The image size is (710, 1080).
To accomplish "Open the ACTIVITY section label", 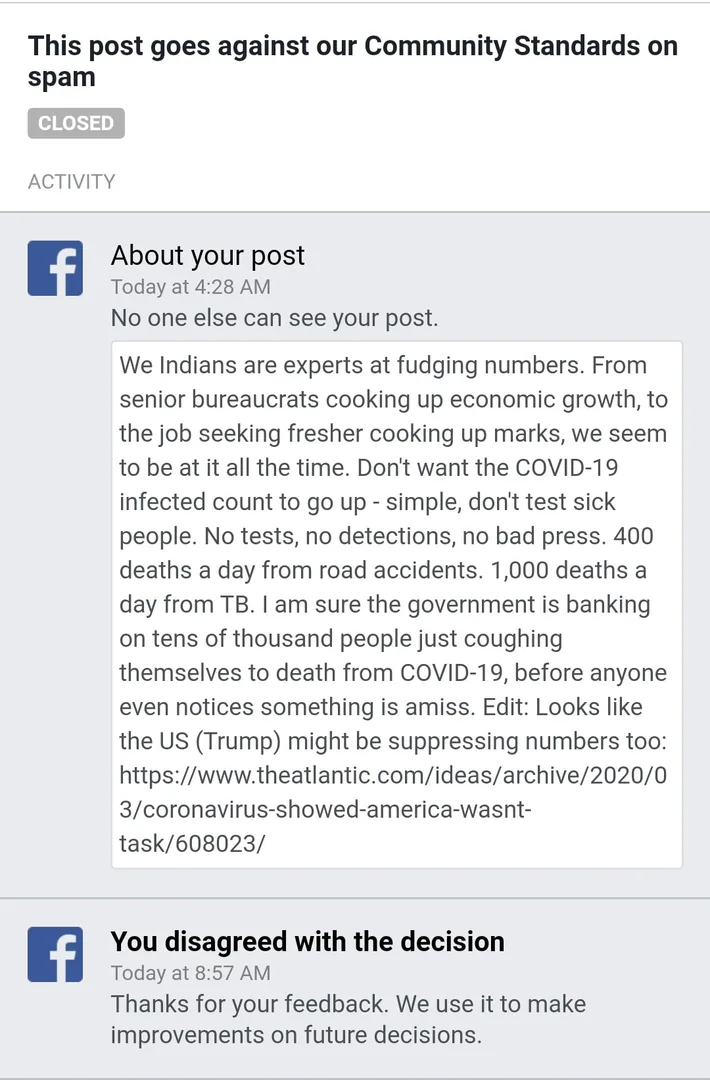I will 72,182.
